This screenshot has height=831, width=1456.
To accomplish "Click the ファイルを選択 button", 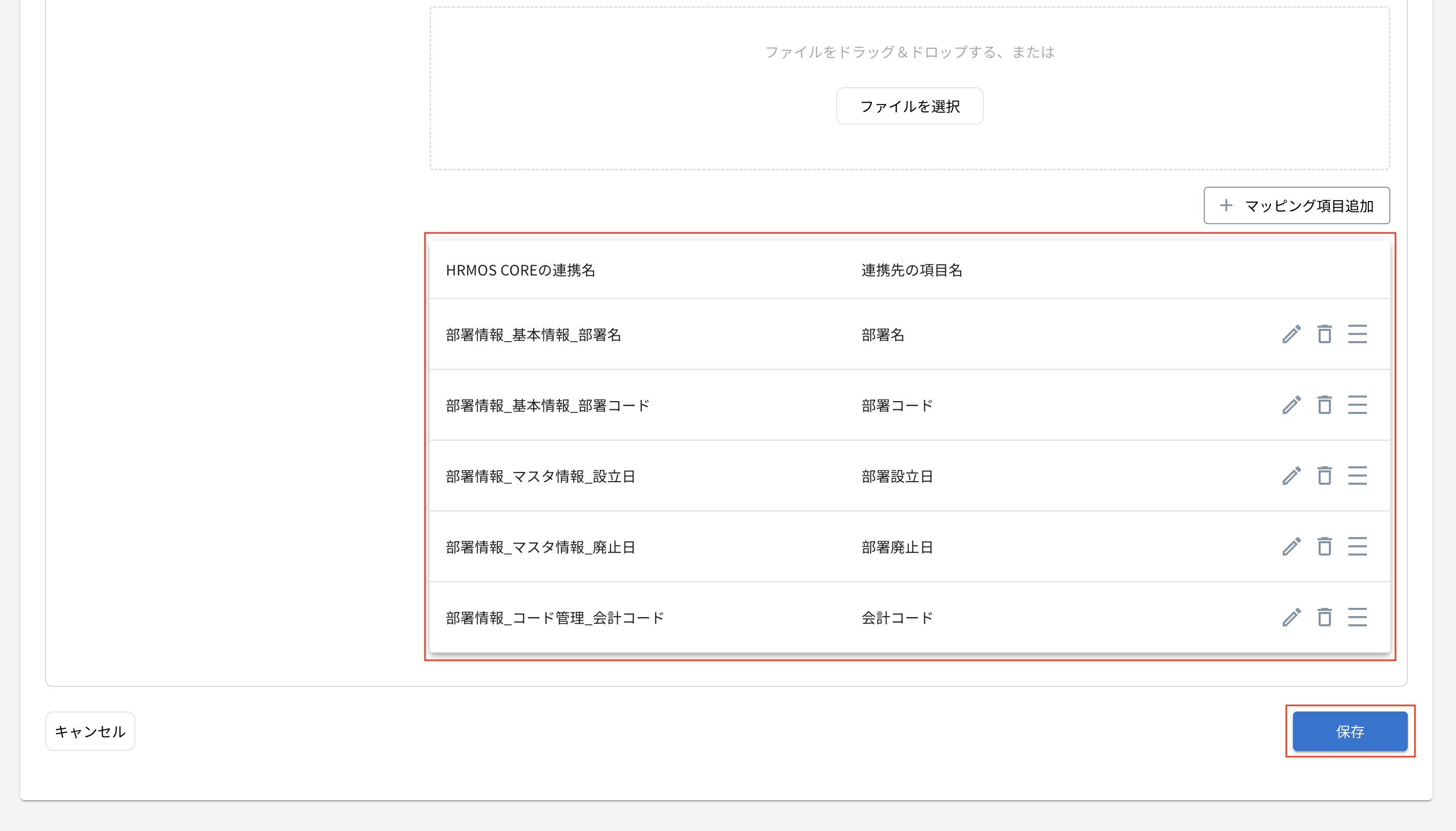I will (x=909, y=106).
